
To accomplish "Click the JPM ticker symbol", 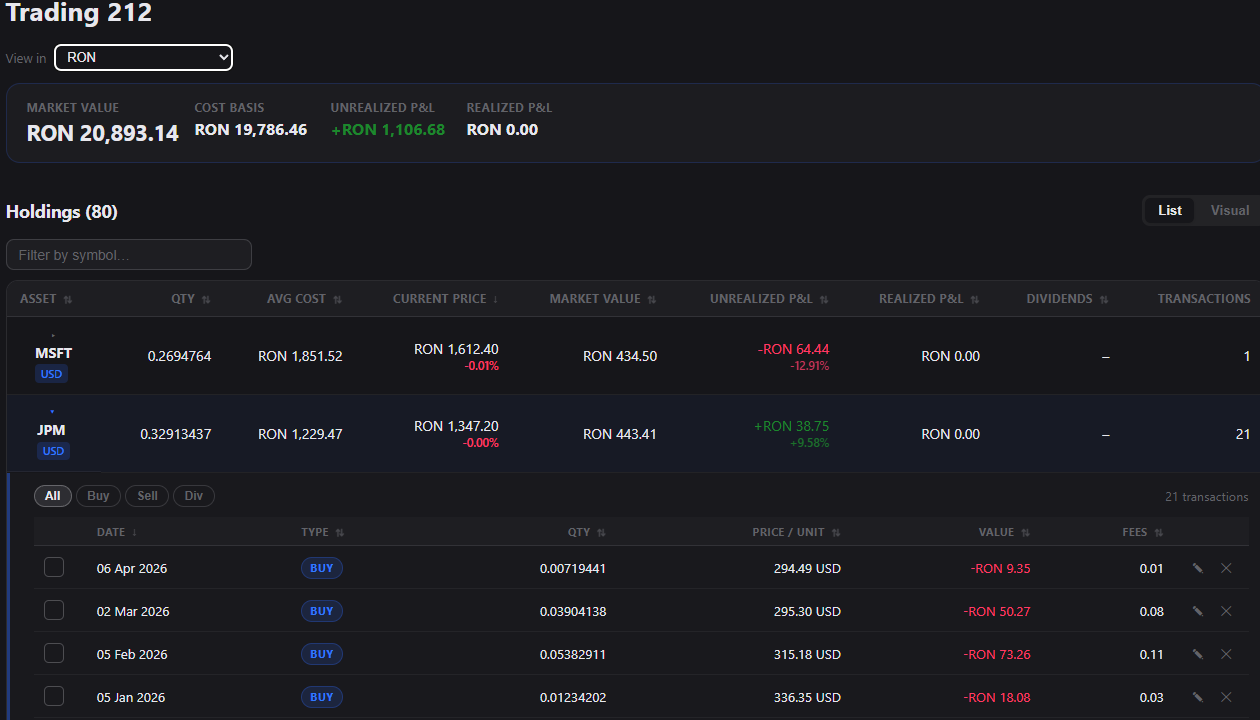I will coord(53,430).
